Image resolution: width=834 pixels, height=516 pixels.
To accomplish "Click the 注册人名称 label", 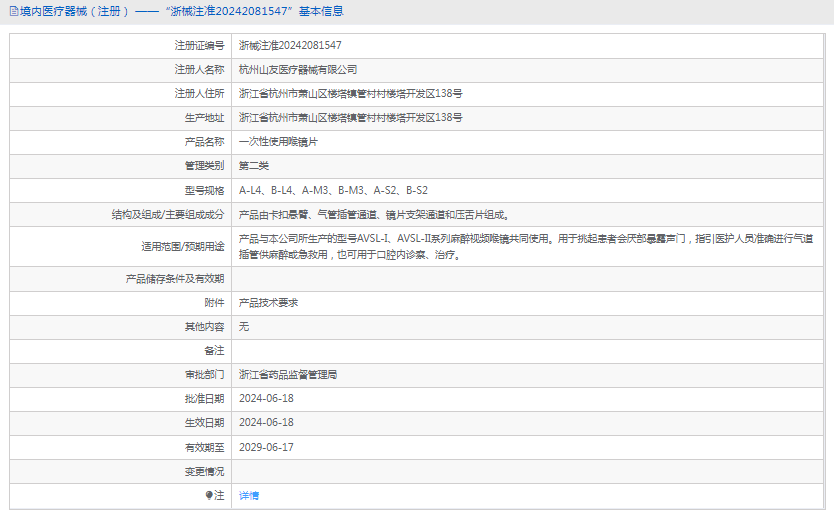I will click(199, 70).
